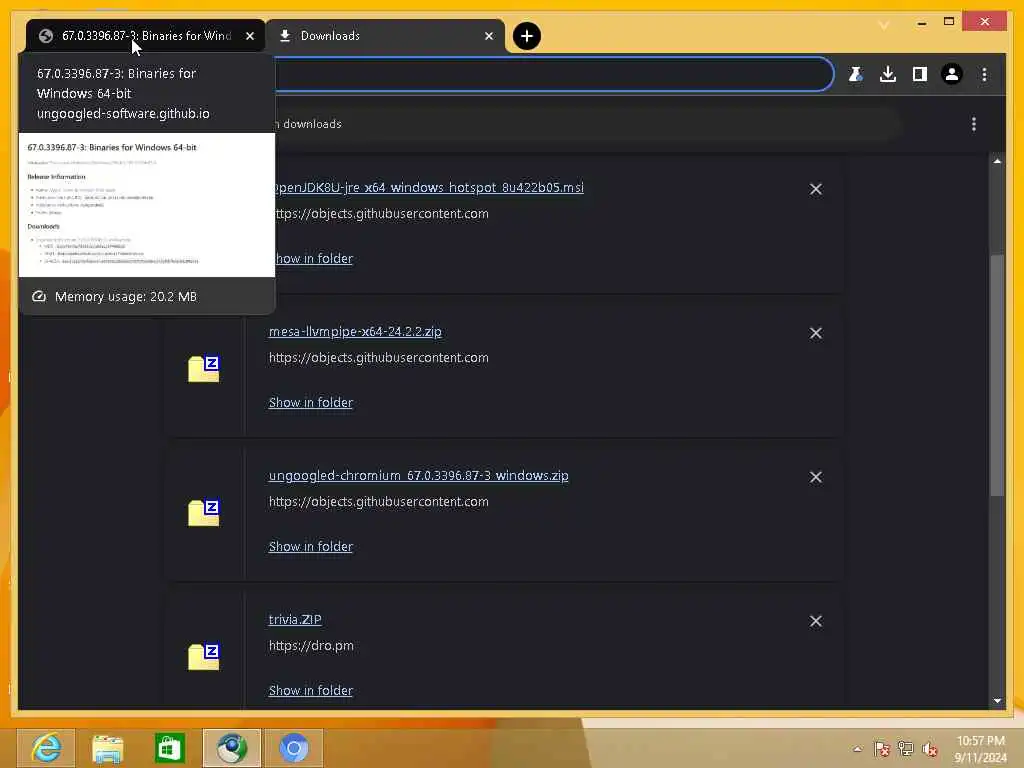Viewport: 1024px width, 768px height.
Task: Close the Downloads tab
Action: point(488,36)
